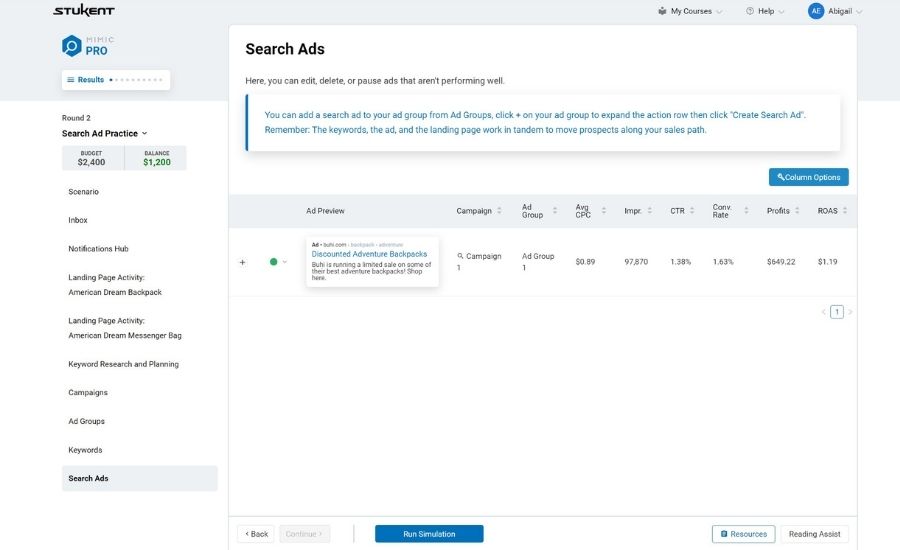The height and width of the screenshot is (550, 900).
Task: Click Reading Assist button
Action: (x=814, y=534)
